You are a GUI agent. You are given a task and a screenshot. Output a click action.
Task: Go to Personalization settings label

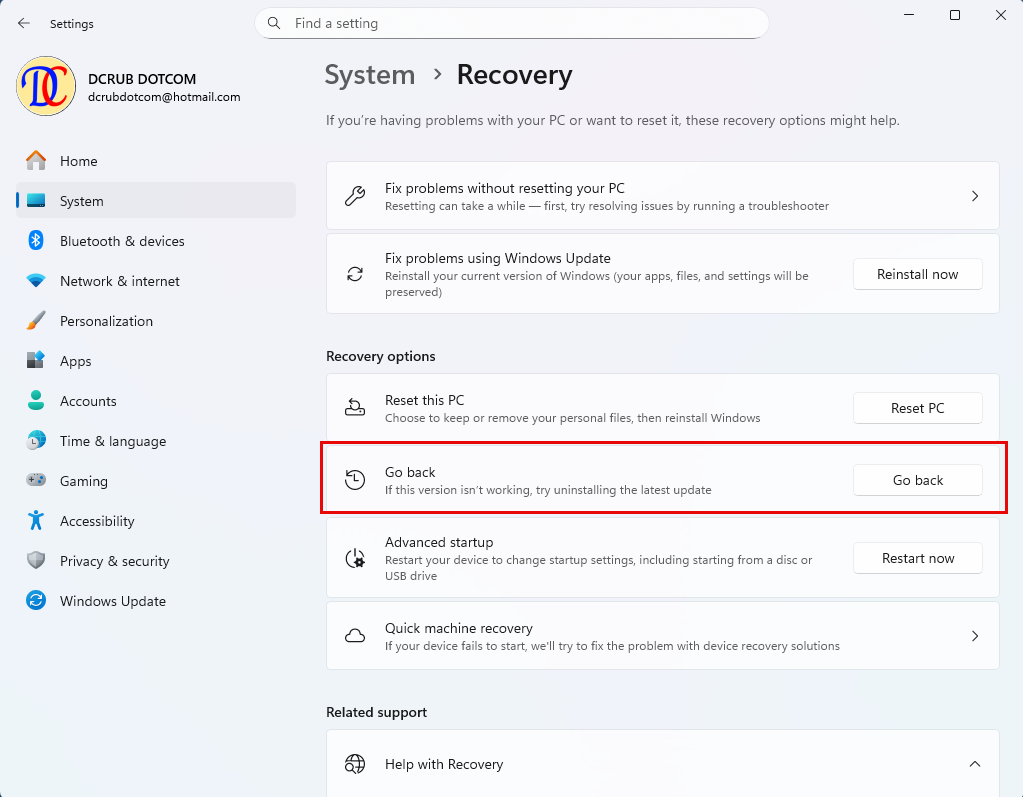tap(106, 321)
